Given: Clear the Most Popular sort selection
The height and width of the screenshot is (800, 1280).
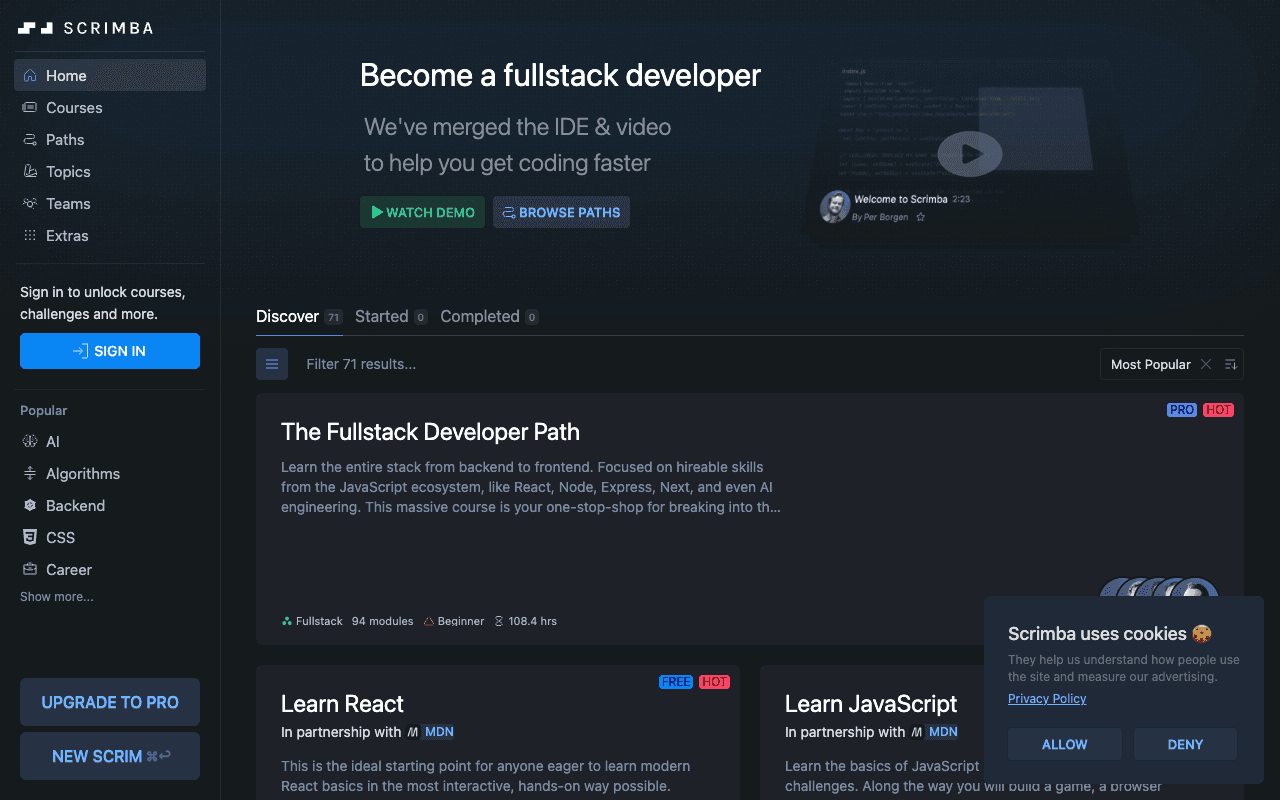Looking at the screenshot, I should pyautogui.click(x=1206, y=364).
